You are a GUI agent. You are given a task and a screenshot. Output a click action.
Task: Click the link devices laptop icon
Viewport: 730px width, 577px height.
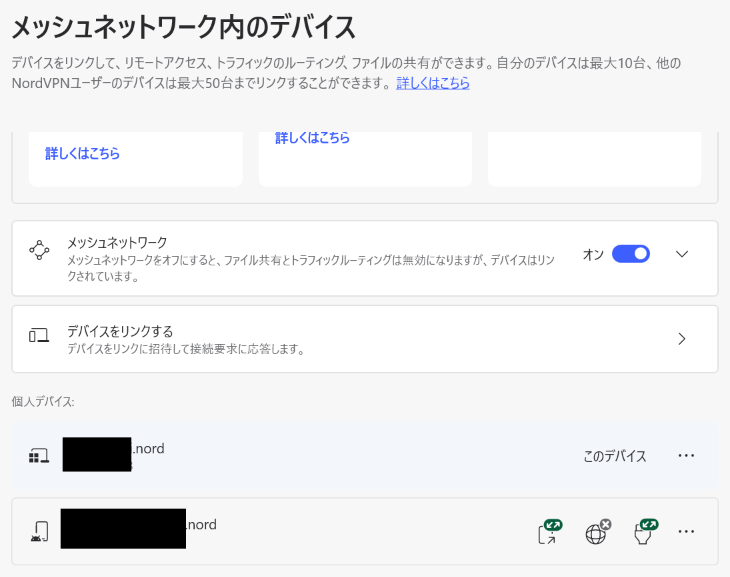[39, 335]
